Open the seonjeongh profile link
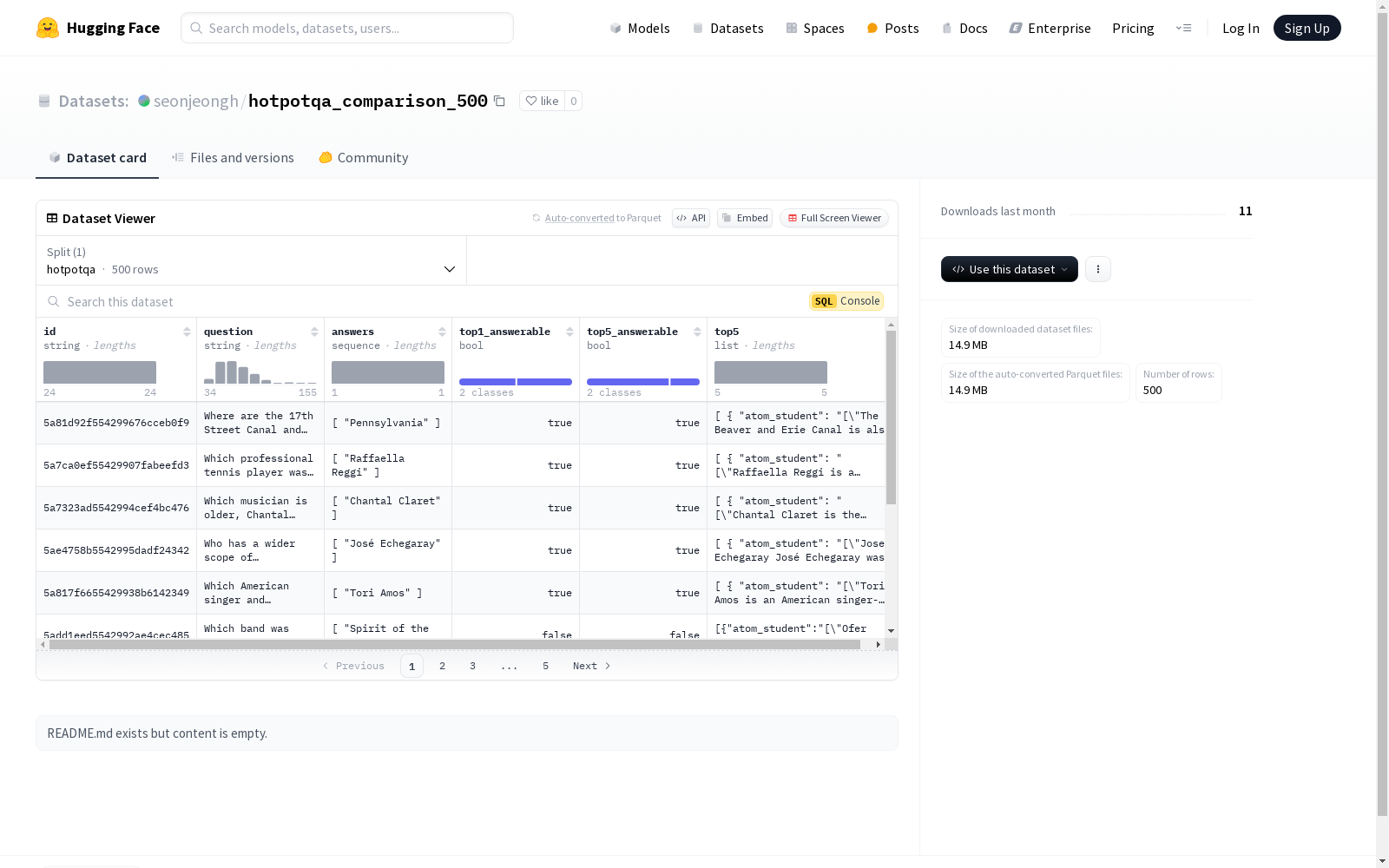Screen dimensions: 1389x868 tap(195, 101)
